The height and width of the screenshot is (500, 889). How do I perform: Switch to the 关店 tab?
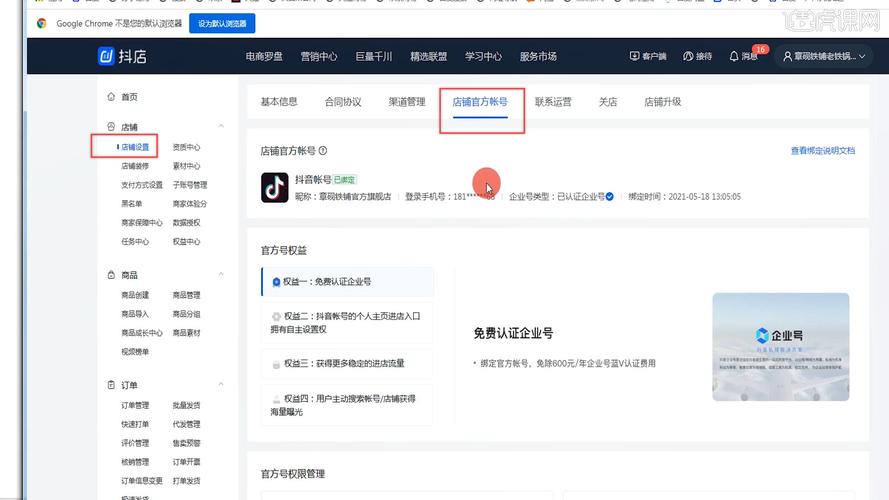(608, 101)
